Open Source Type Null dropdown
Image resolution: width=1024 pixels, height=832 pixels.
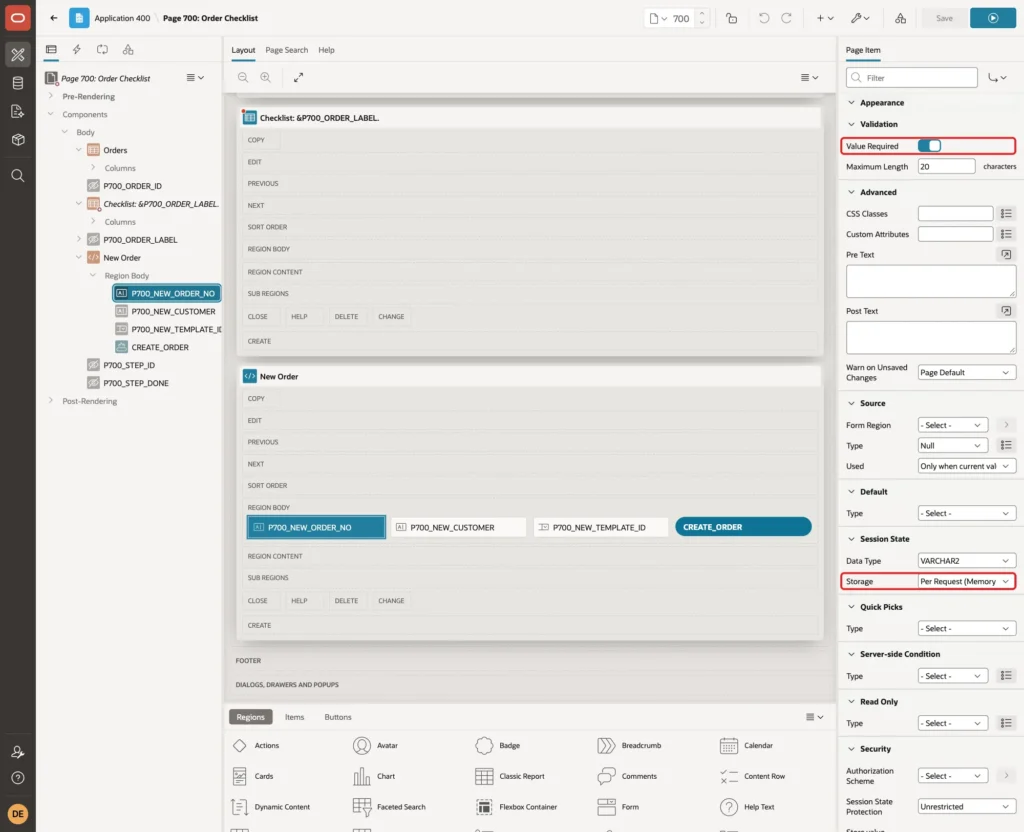click(x=952, y=445)
